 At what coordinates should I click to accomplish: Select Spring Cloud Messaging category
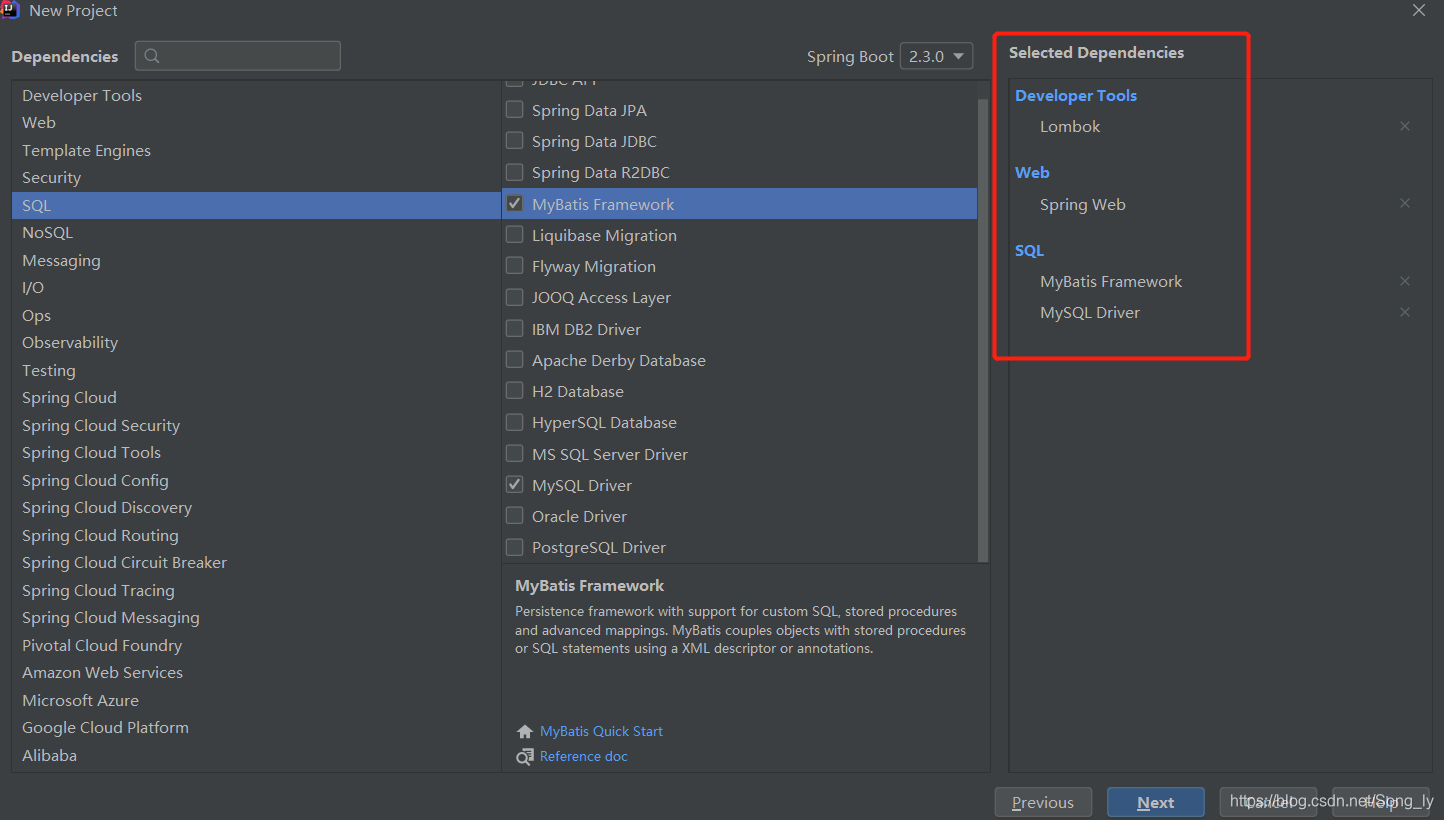(256, 617)
